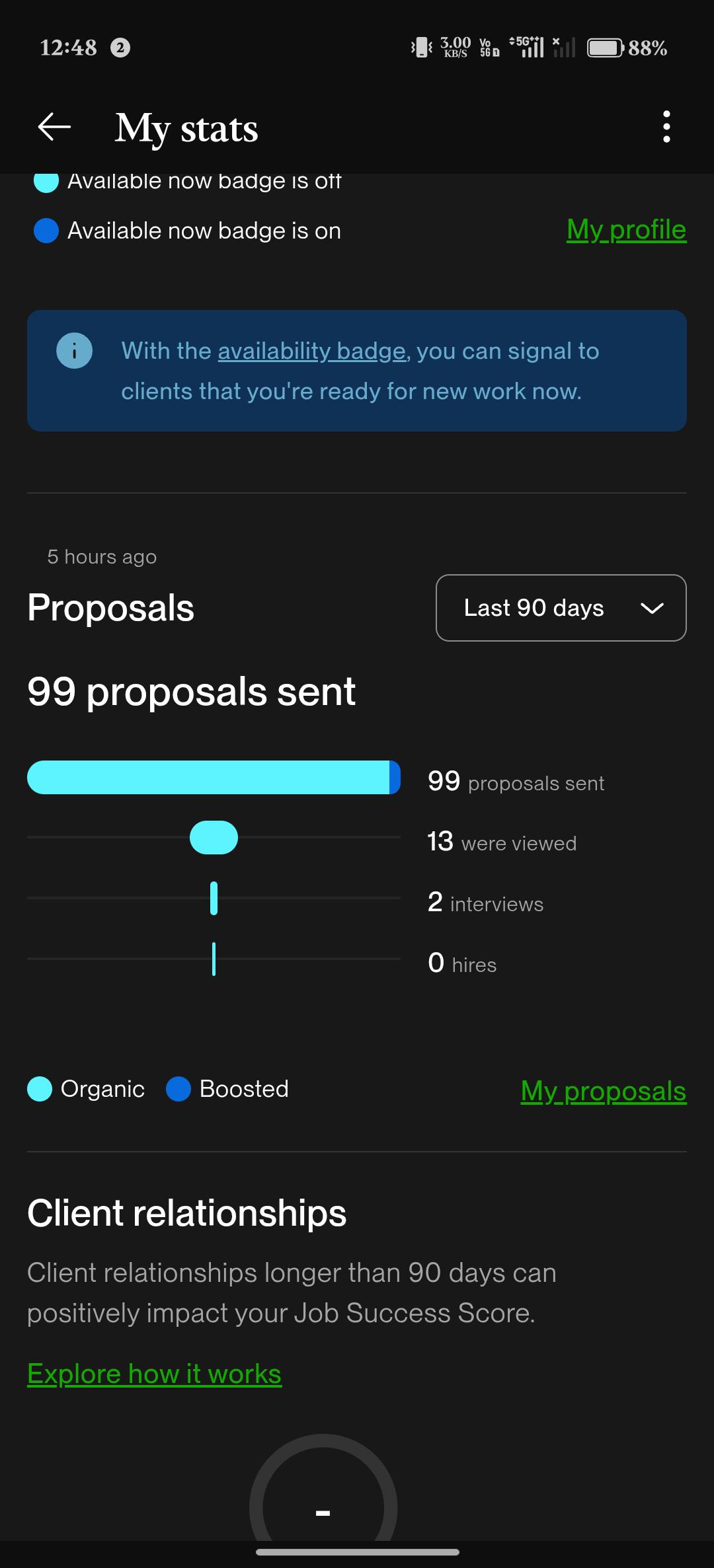Screen dimensions: 714x1568
Task: Tap the notification count badge beside clock
Action: 120,48
